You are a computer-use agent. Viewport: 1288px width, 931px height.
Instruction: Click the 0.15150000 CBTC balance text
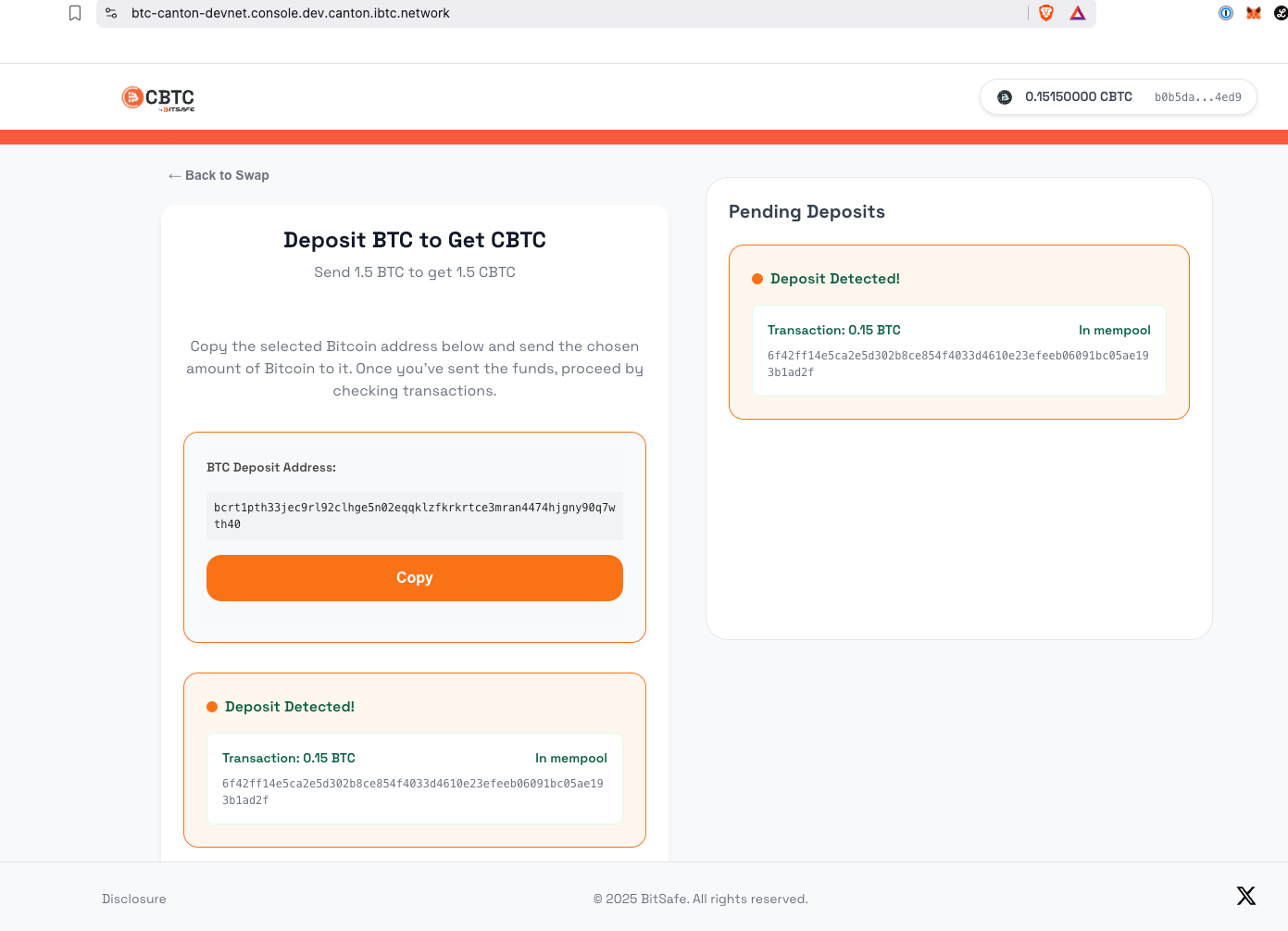[1078, 97]
